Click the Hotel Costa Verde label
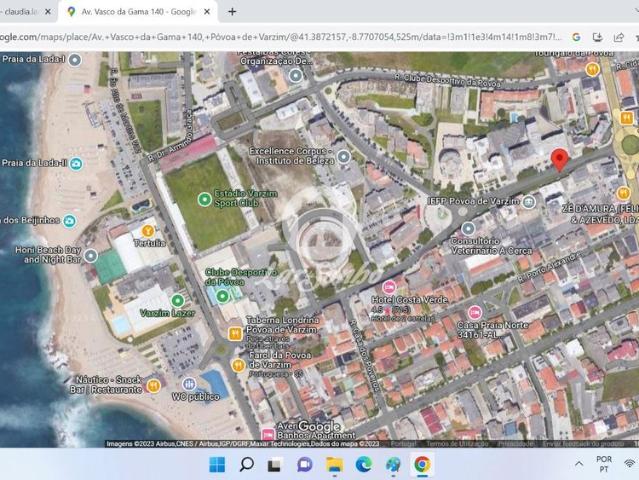The width and height of the screenshot is (639, 480). pos(410,300)
